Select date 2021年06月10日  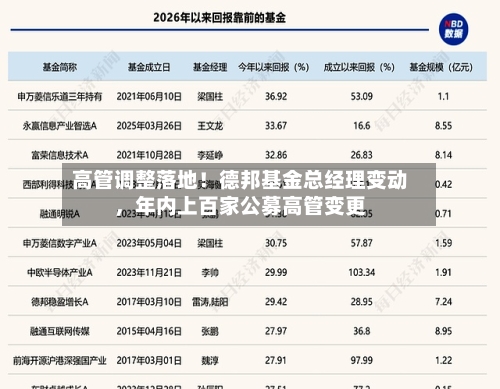coord(149,97)
